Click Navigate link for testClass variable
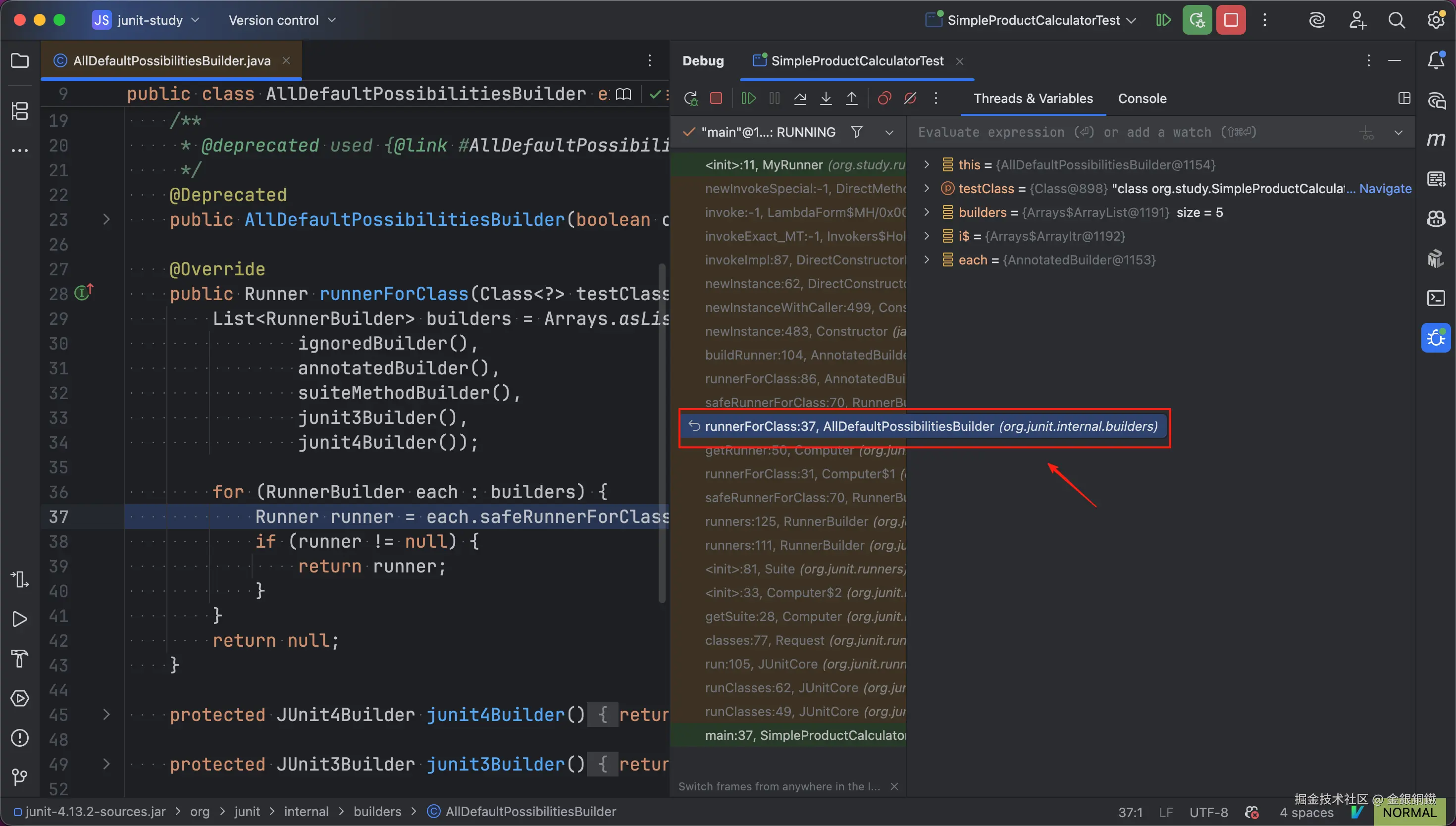1456x826 pixels. click(x=1385, y=189)
